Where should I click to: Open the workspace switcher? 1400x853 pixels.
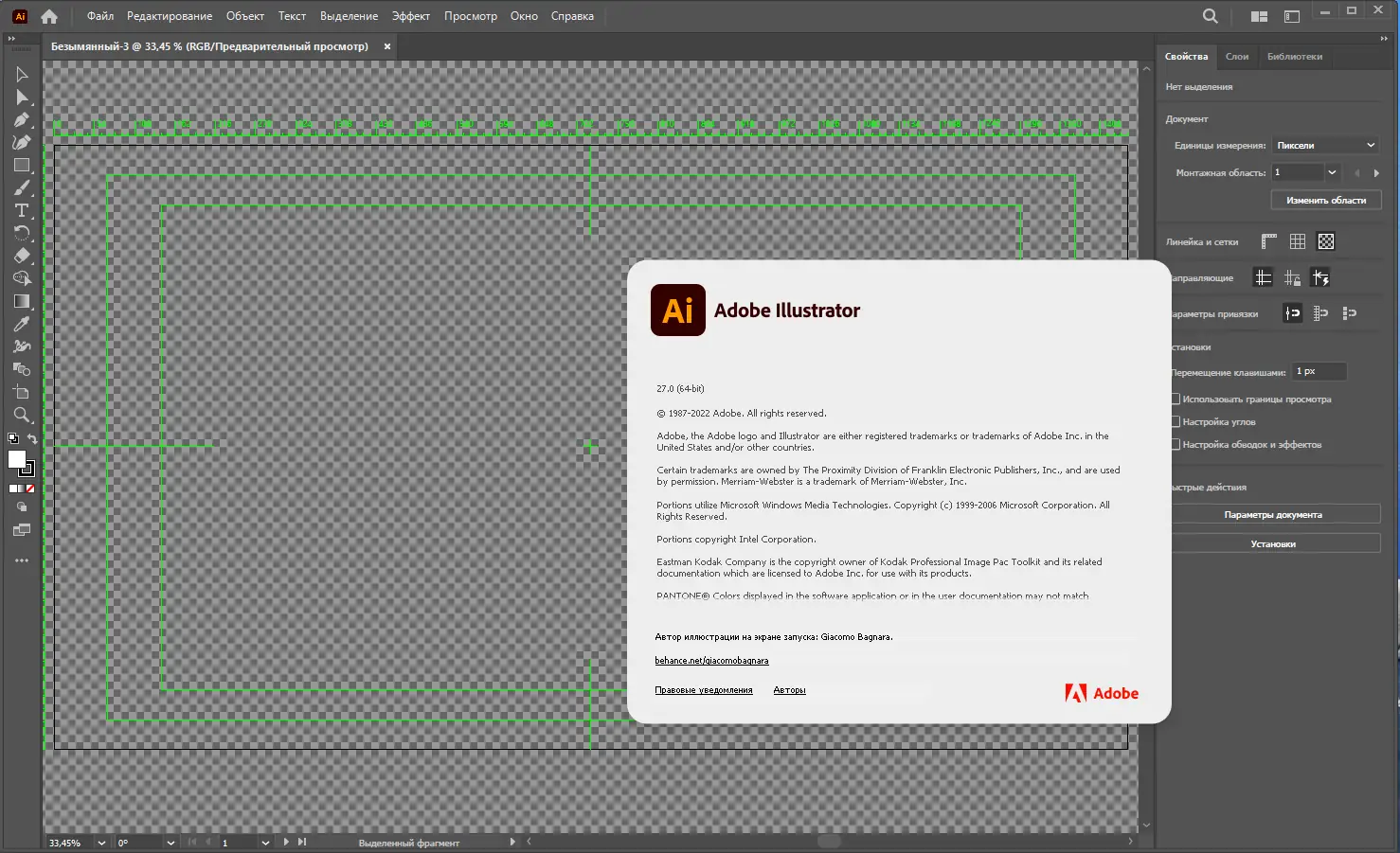(x=1291, y=16)
